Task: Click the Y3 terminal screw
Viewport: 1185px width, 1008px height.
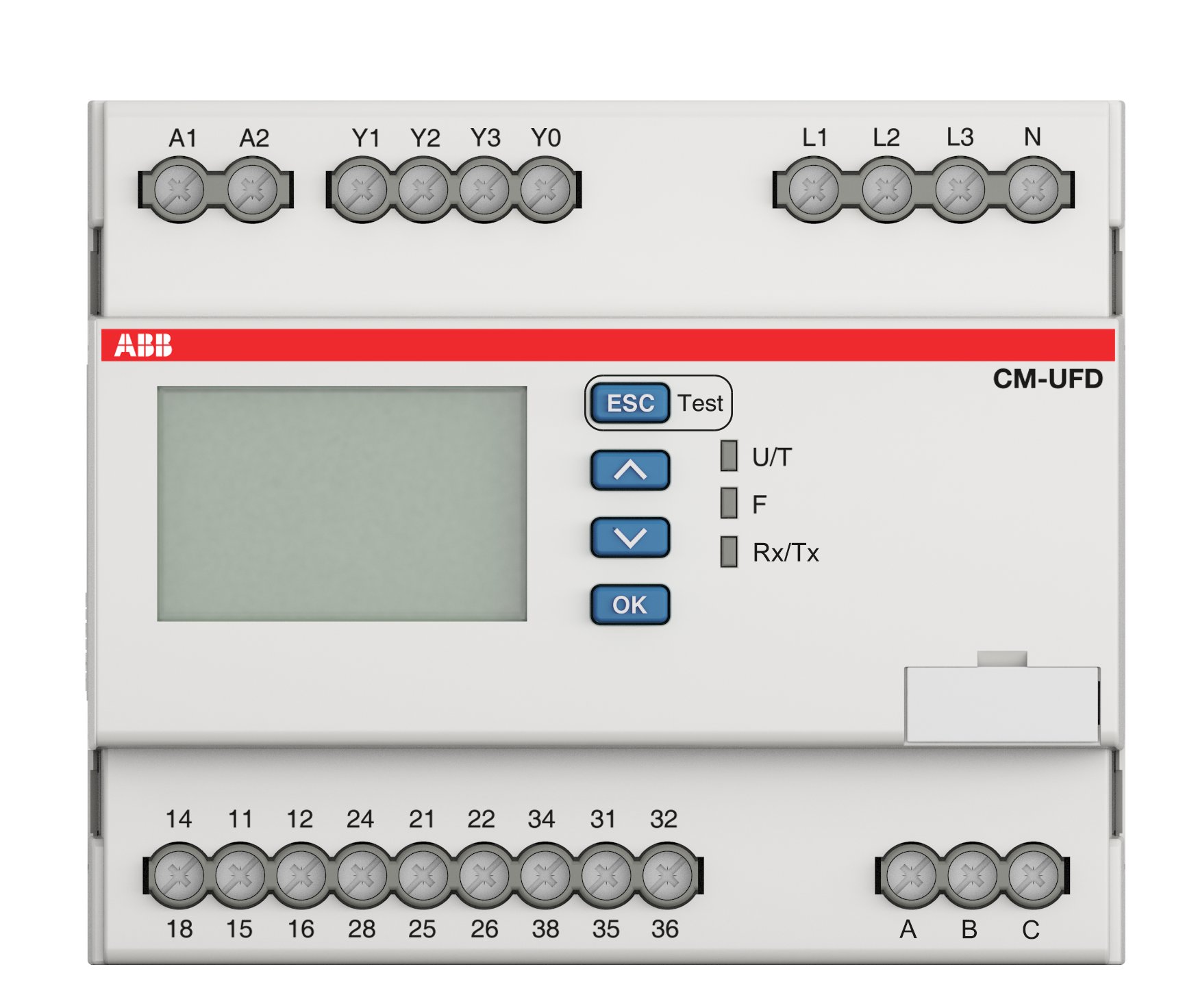Action: (x=484, y=190)
